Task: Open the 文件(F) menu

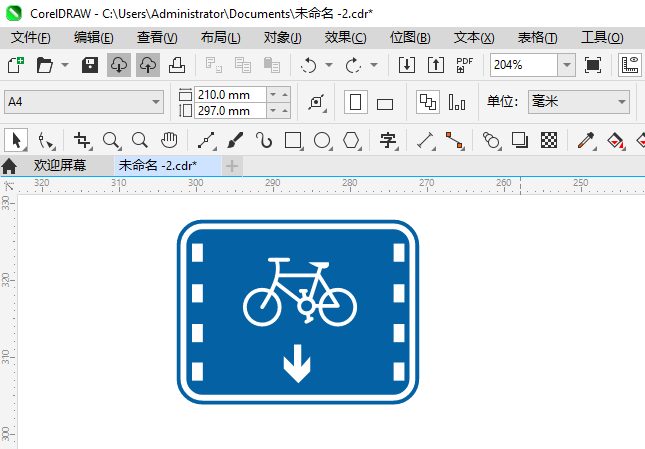Action: [x=31, y=38]
